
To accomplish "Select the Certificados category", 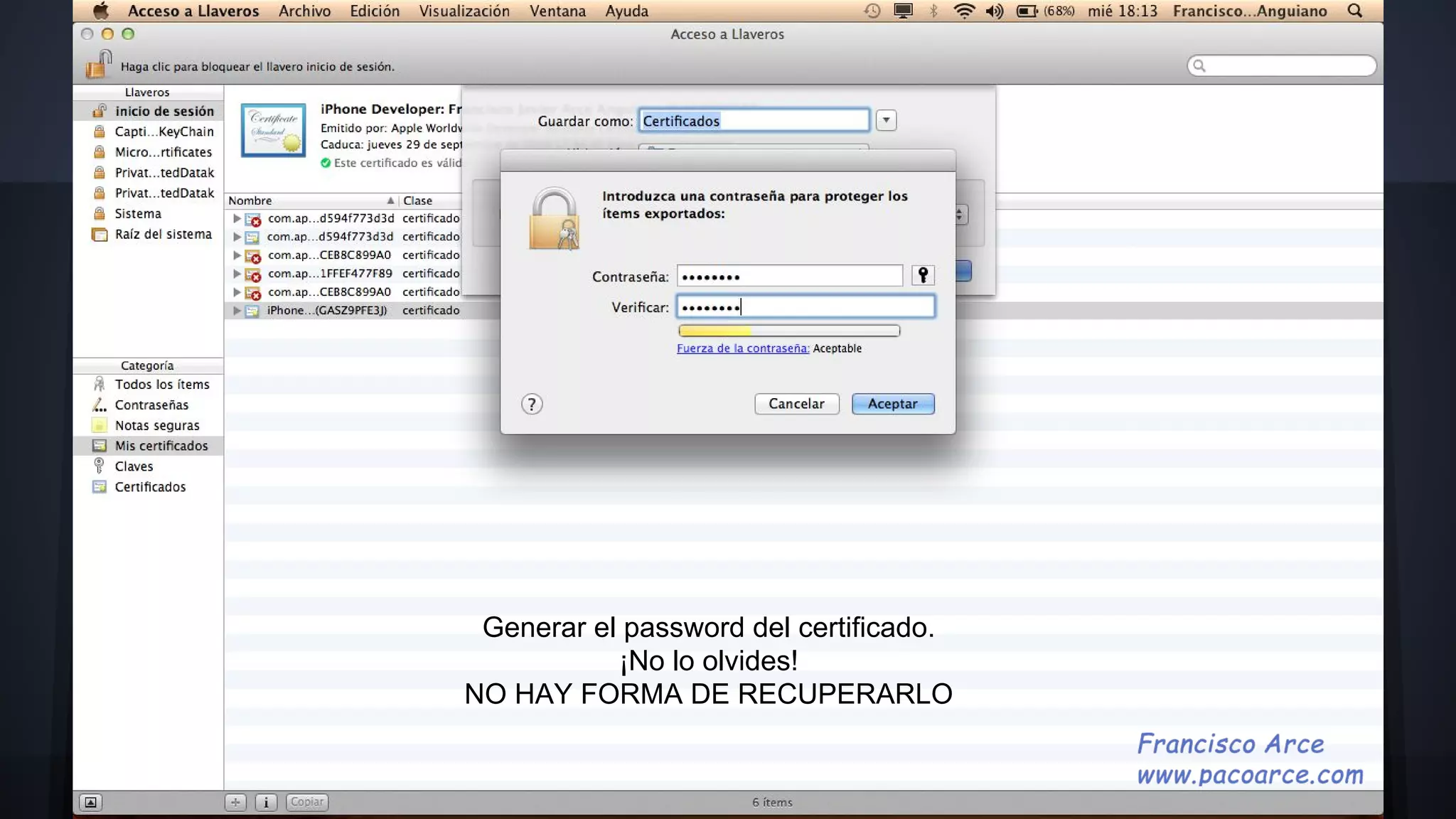I will (148, 487).
